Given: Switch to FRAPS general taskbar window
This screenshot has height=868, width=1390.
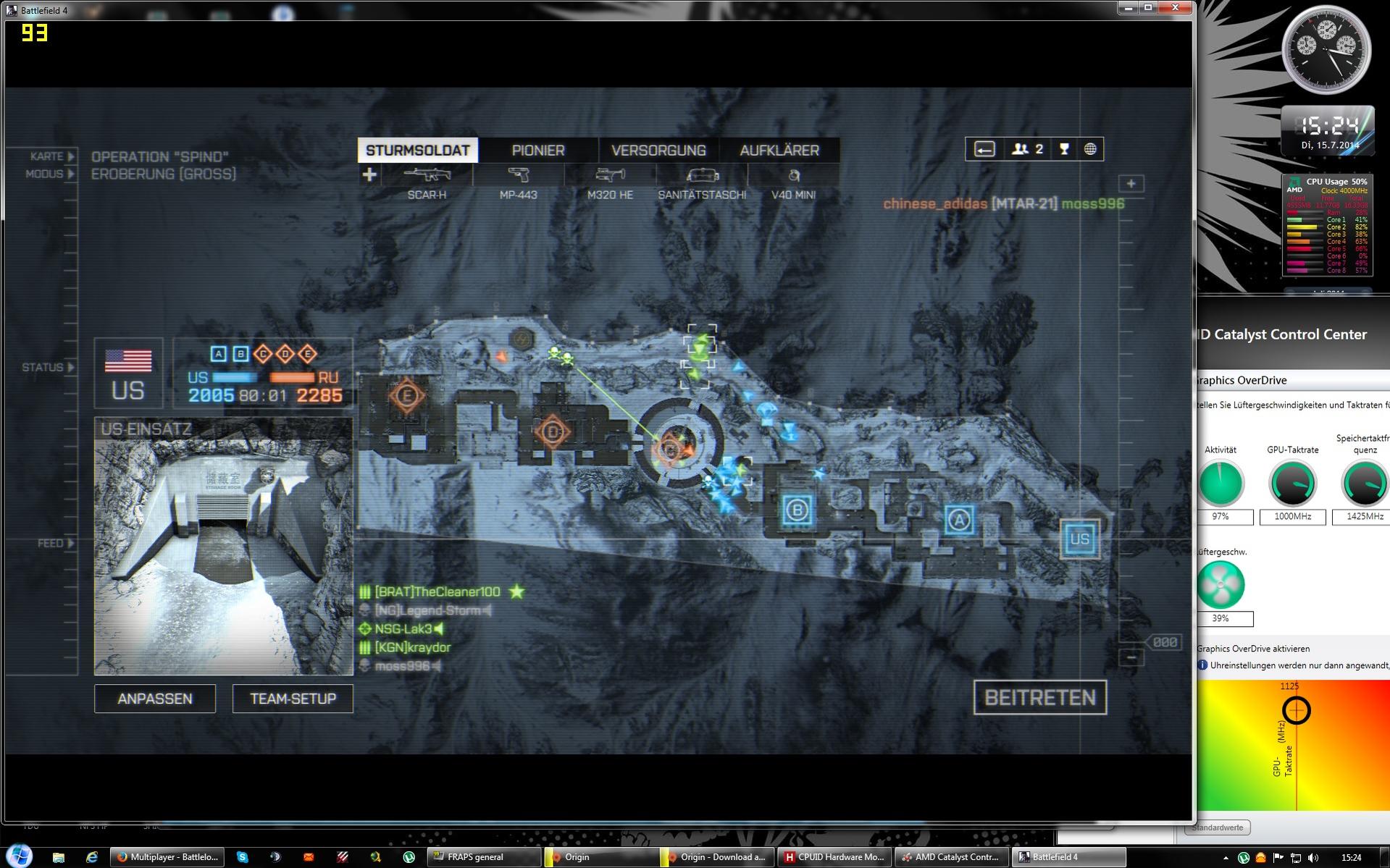Looking at the screenshot, I should coord(484,857).
